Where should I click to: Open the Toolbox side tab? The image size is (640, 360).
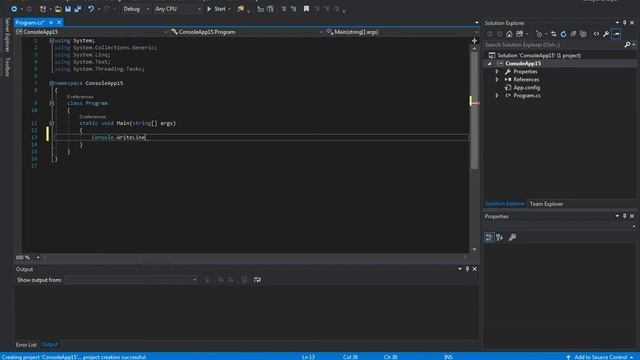pos(7,67)
